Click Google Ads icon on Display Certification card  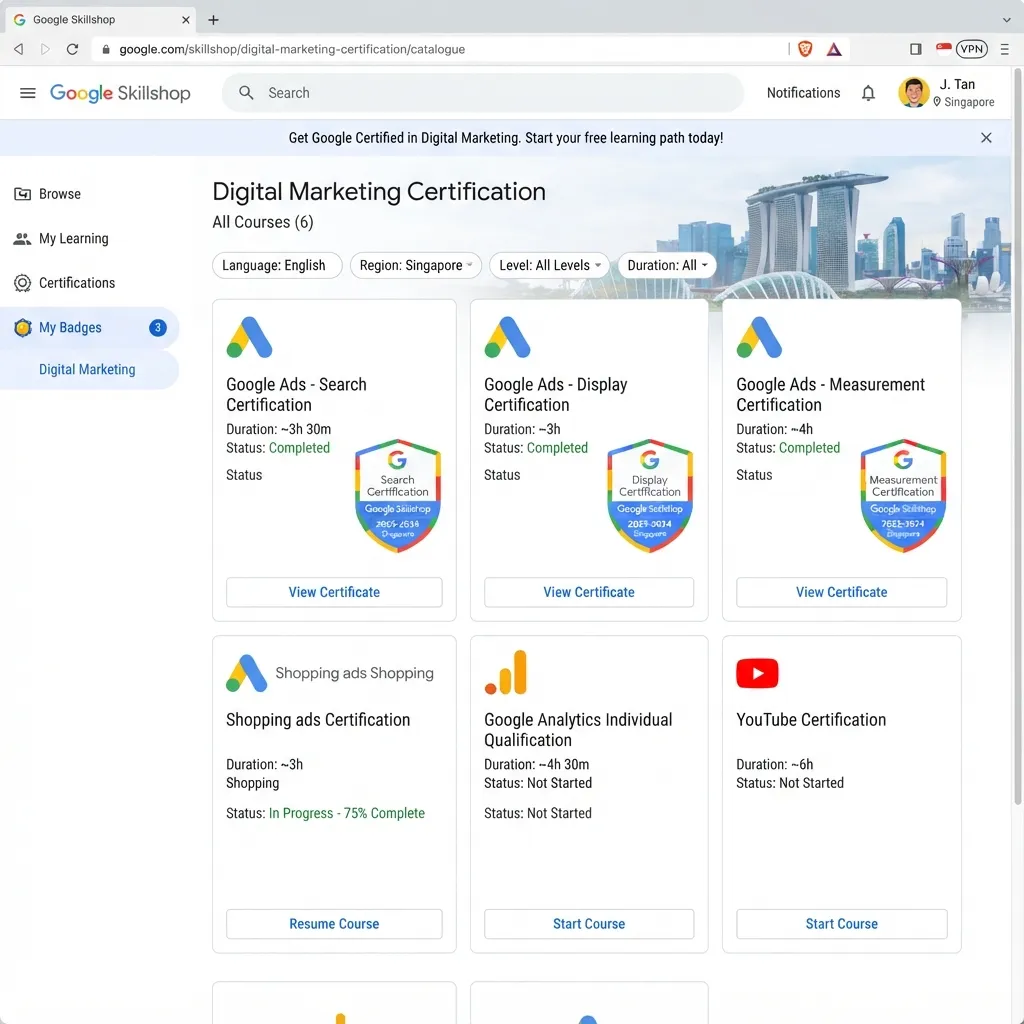(507, 337)
